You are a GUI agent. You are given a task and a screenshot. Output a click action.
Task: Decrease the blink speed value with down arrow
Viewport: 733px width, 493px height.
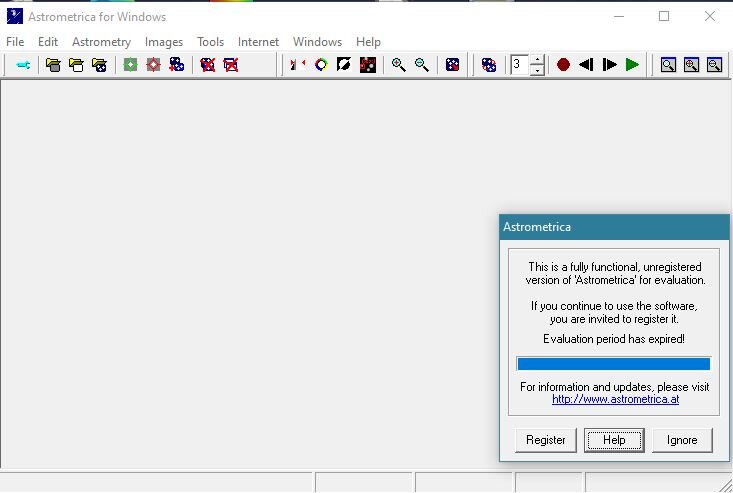[x=538, y=70]
